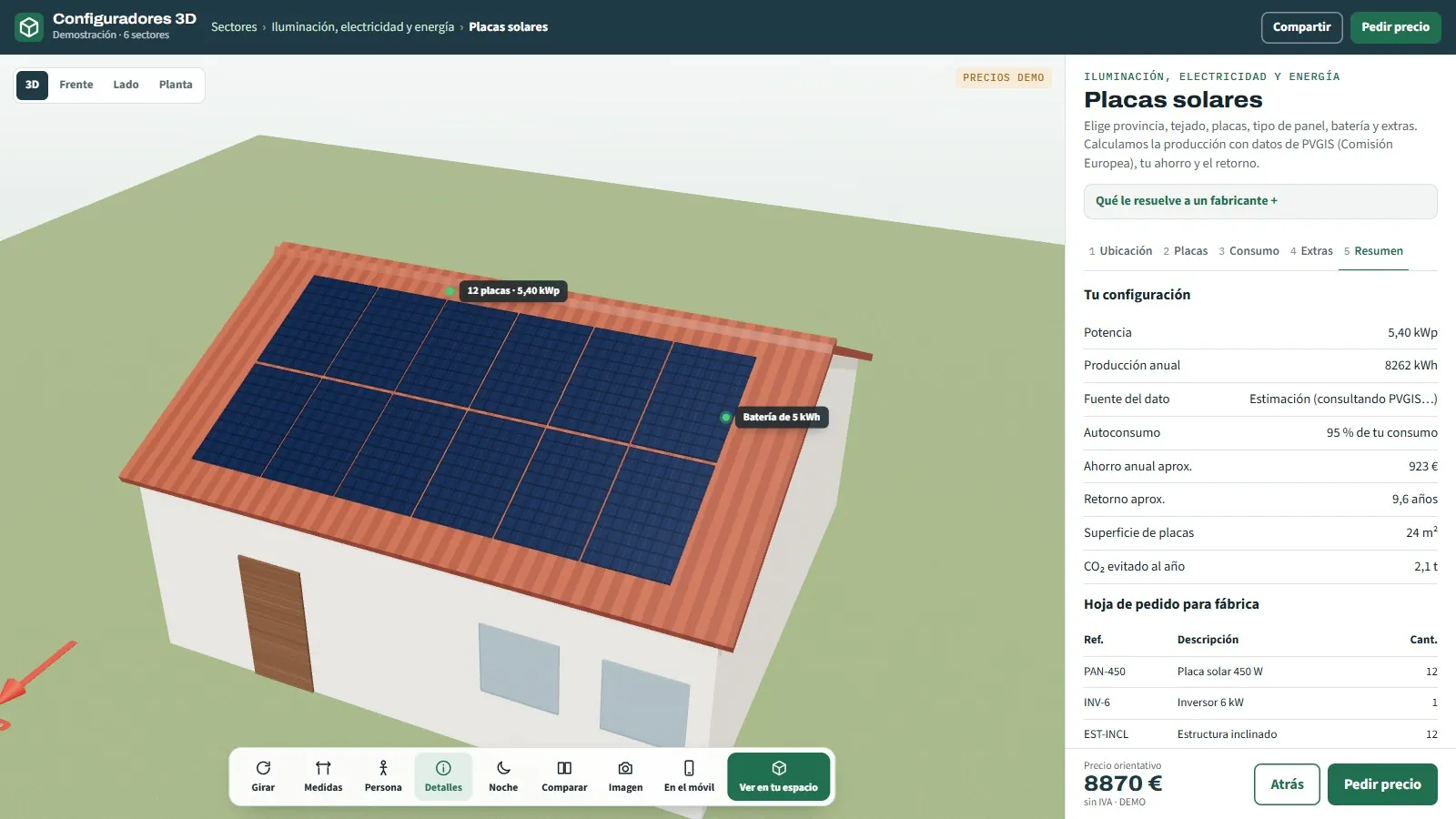The image size is (1456, 819).
Task: Select the 3D view mode
Action: coord(32,85)
